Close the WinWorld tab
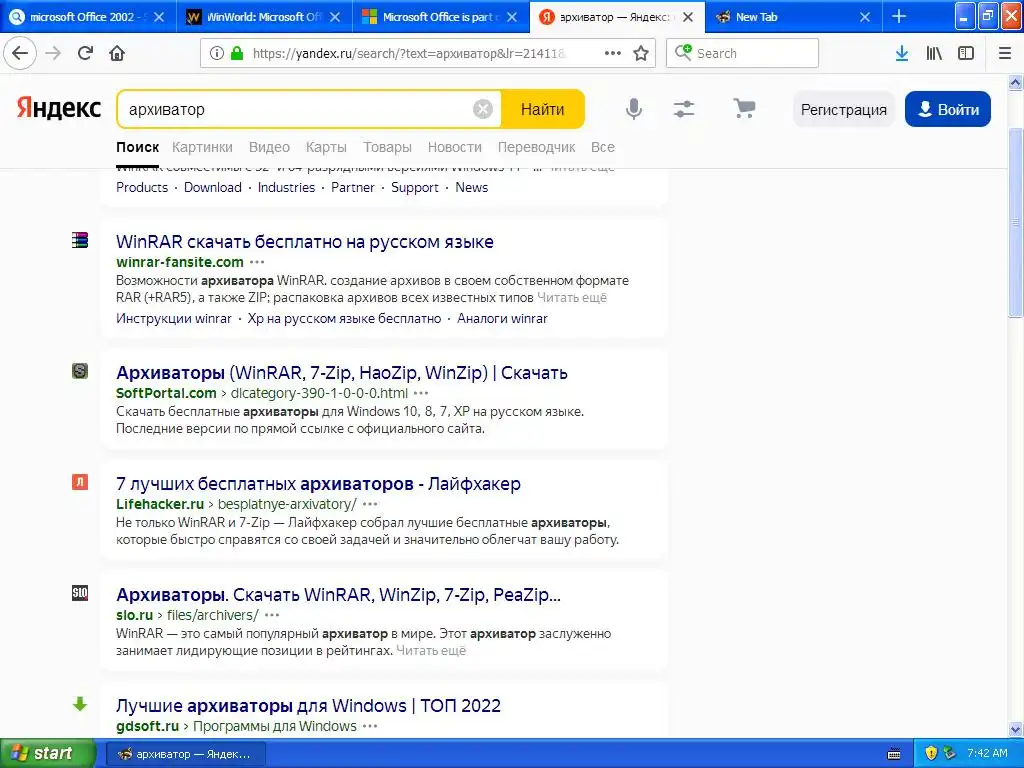Image resolution: width=1024 pixels, height=768 pixels. (x=335, y=17)
